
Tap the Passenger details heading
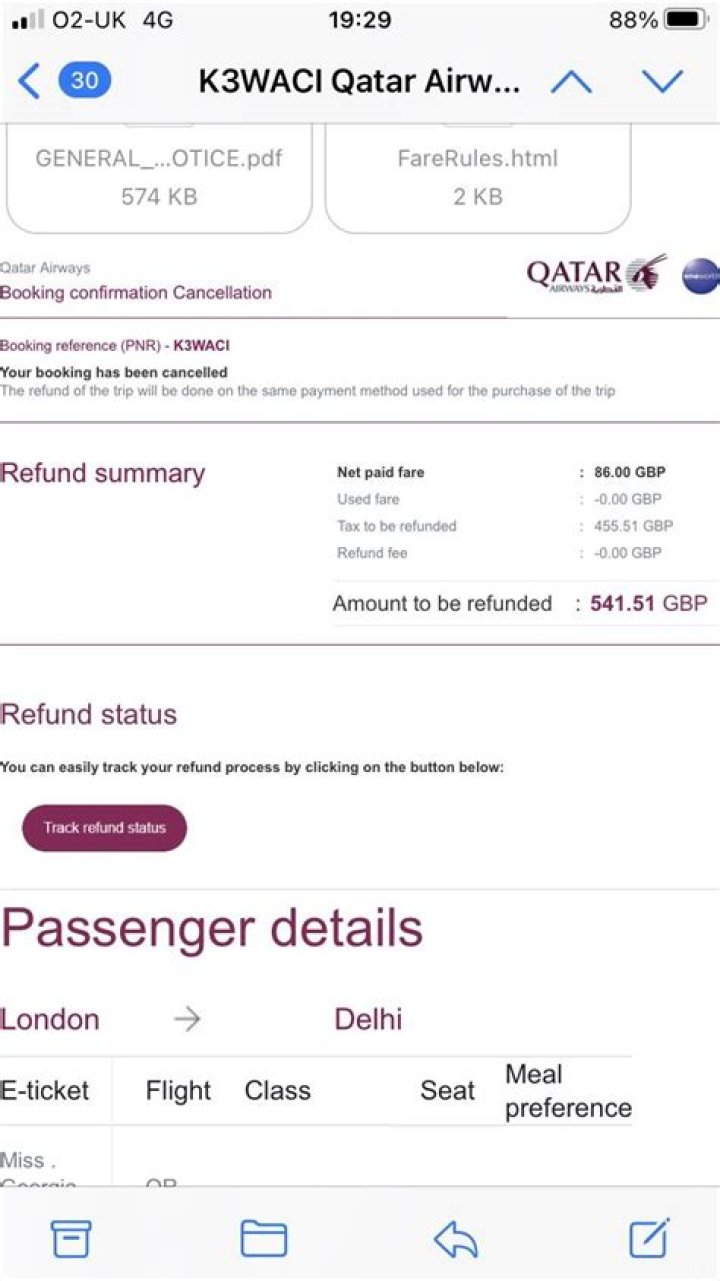click(212, 928)
